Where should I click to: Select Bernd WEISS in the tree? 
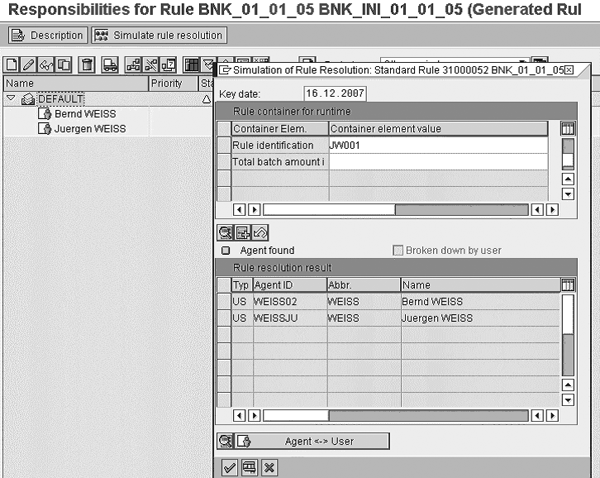[x=85, y=114]
